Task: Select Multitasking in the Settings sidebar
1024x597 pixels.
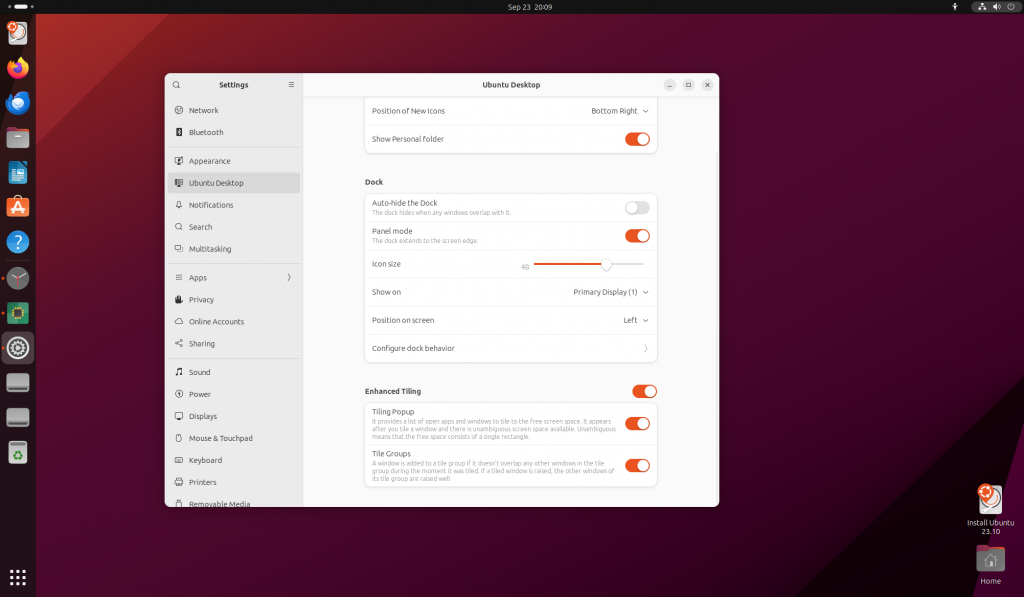Action: click(233, 249)
